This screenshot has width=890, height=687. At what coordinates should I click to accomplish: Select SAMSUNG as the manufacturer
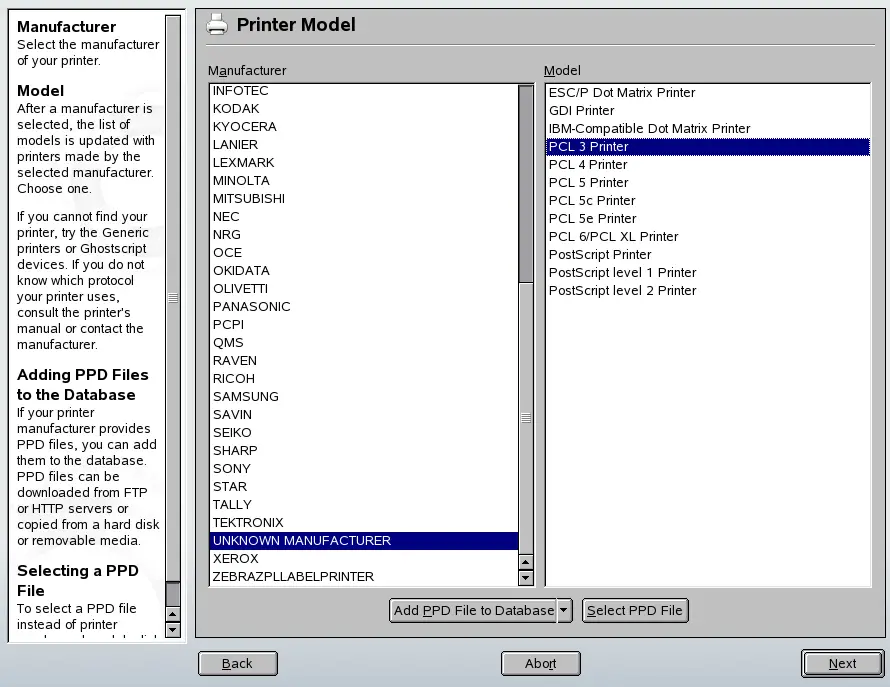point(245,397)
